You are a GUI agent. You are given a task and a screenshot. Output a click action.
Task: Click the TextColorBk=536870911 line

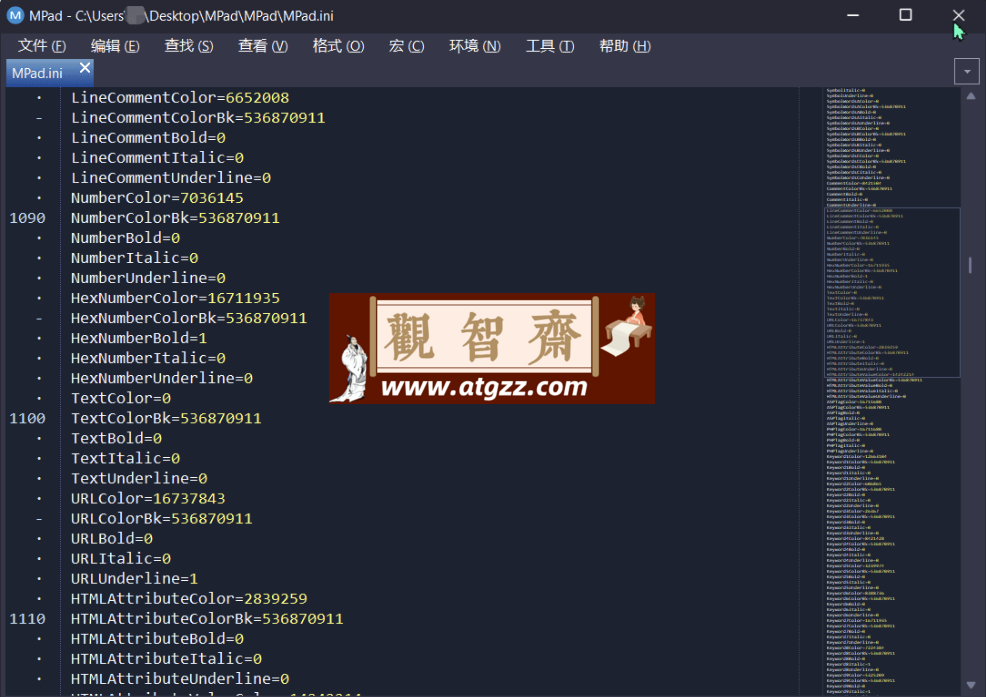[166, 418]
